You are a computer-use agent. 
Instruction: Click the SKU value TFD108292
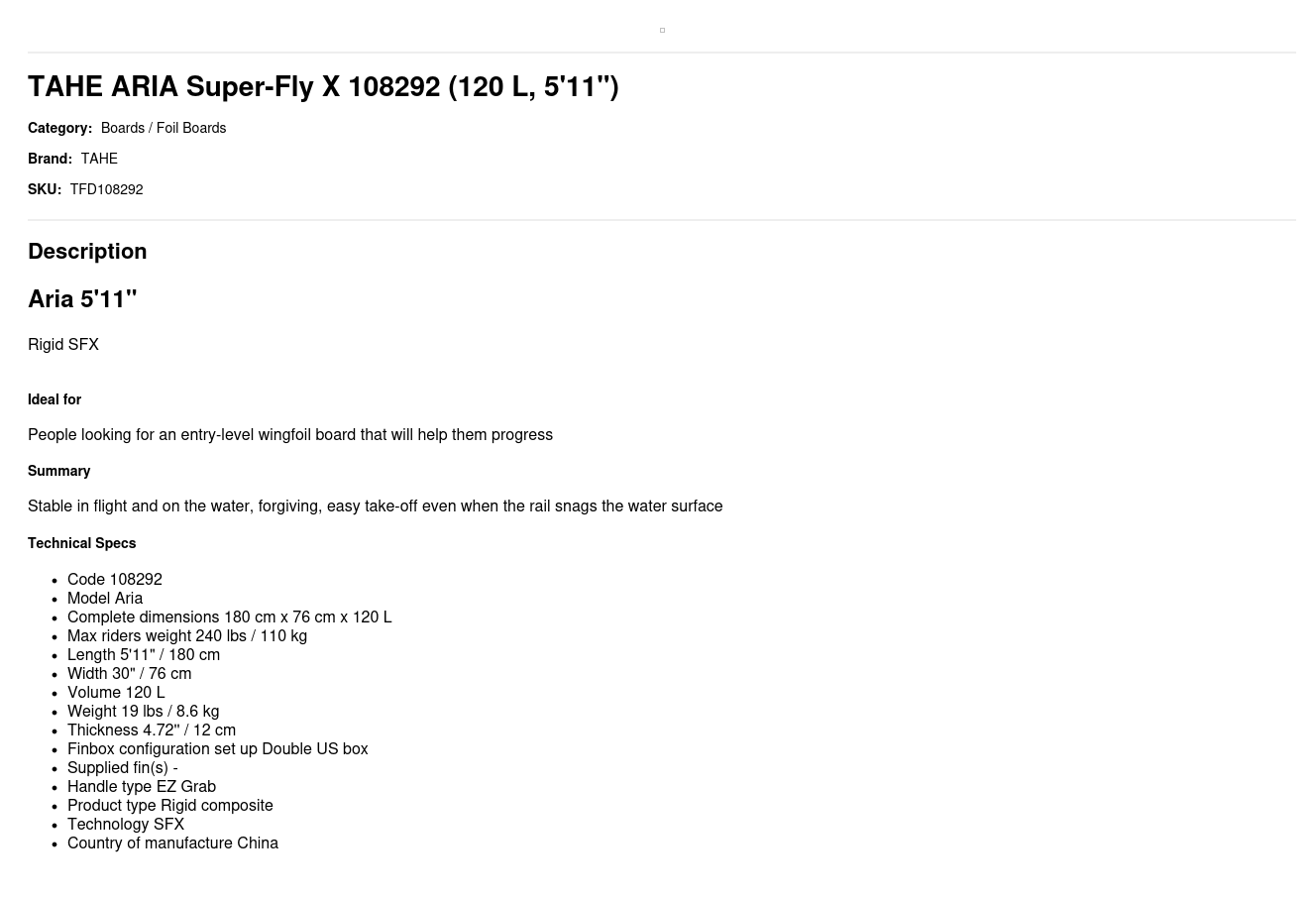(106, 189)
